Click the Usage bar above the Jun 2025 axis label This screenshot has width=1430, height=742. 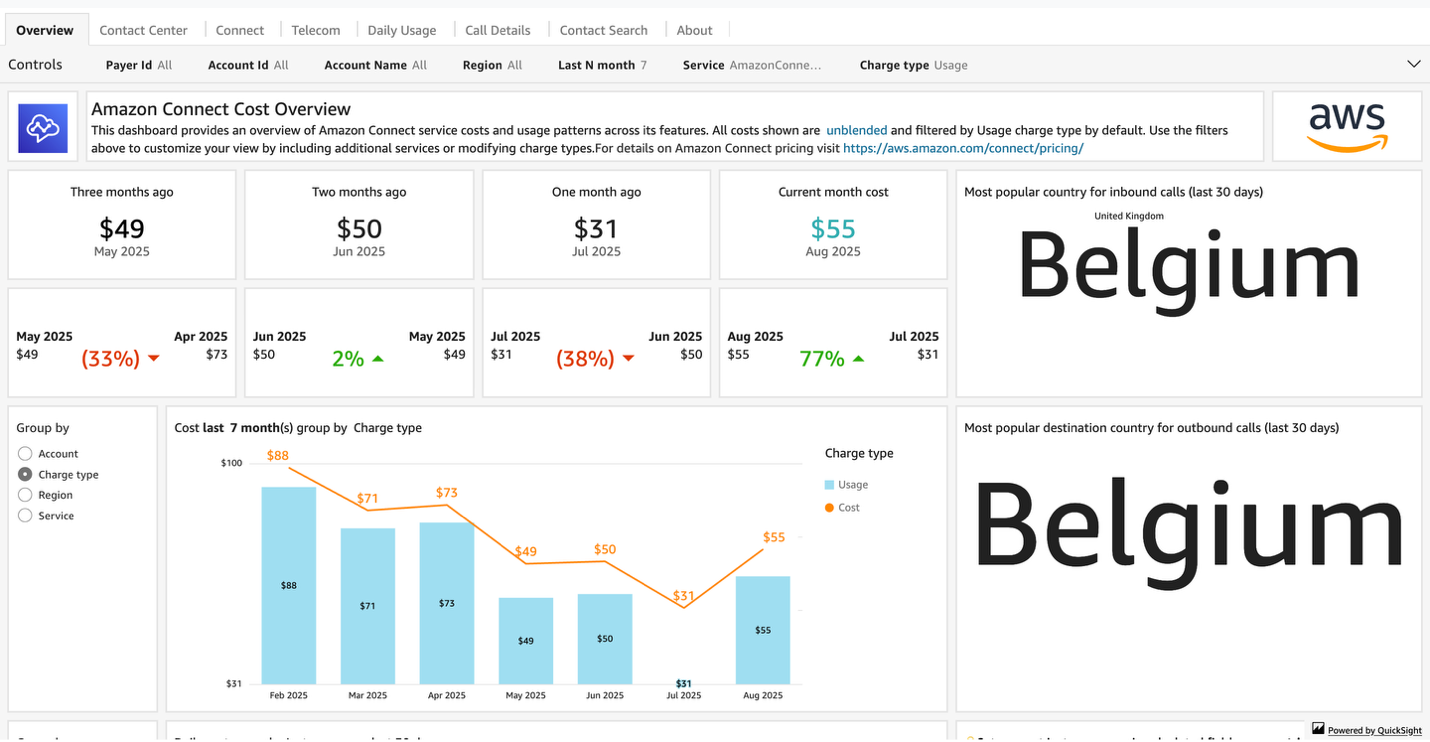tap(605, 639)
